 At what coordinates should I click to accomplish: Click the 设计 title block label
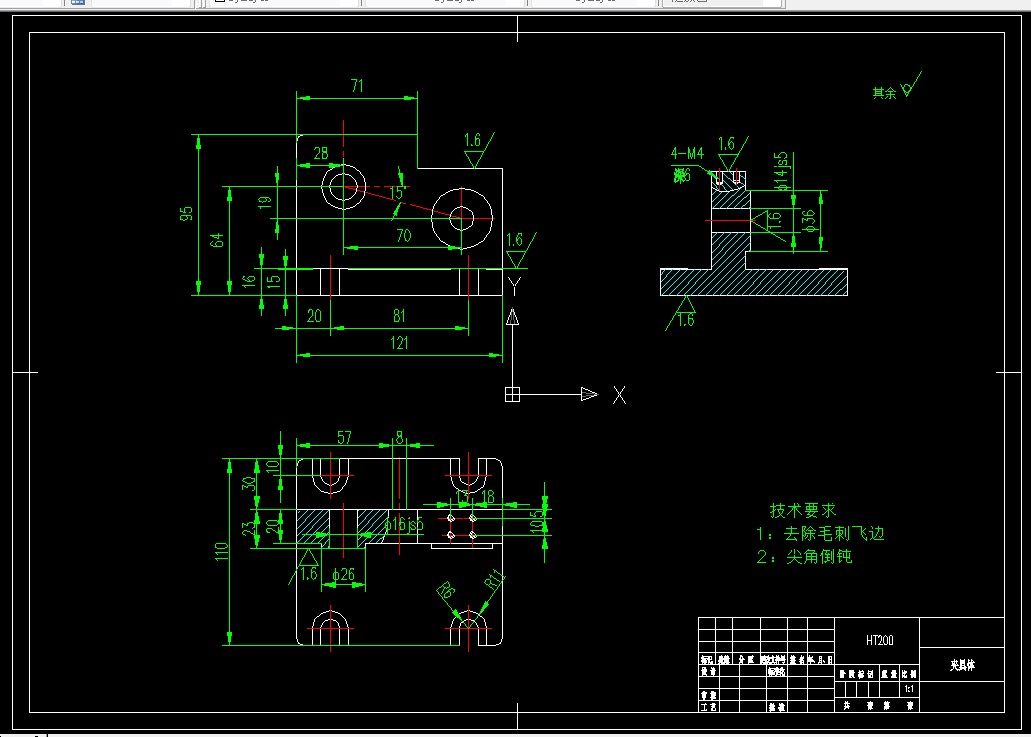(708, 671)
